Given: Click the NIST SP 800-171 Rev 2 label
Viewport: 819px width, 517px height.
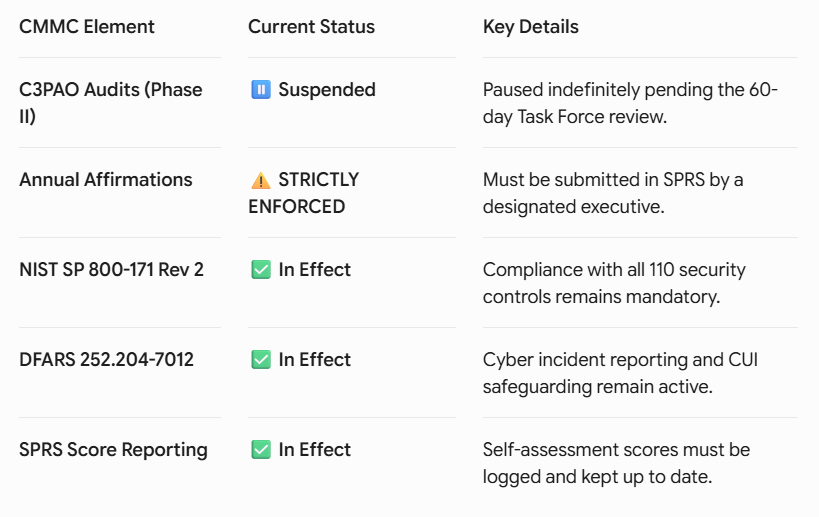Looking at the screenshot, I should pyautogui.click(x=111, y=269).
